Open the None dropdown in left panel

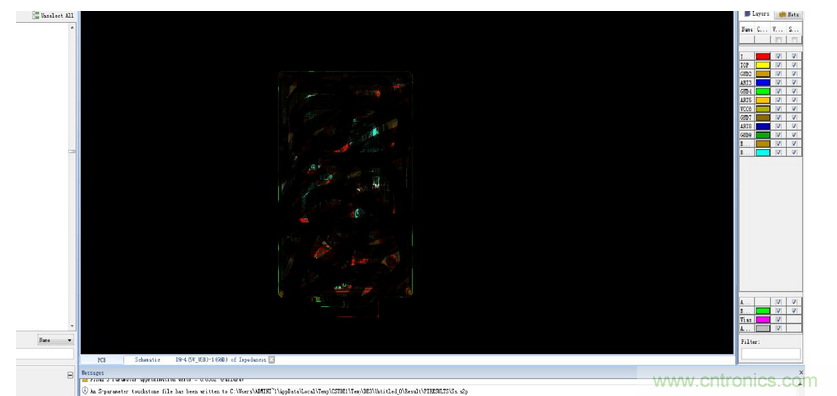coord(56,340)
